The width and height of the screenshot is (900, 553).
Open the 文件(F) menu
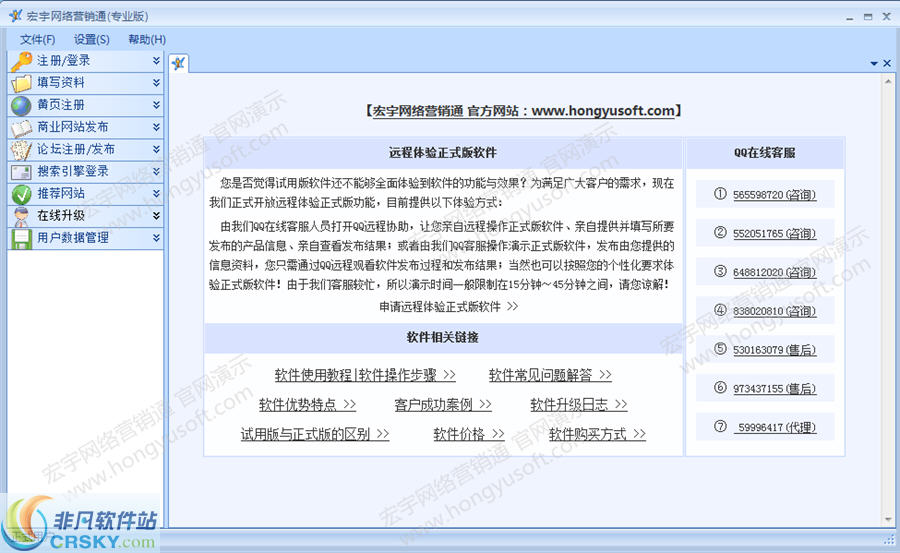(38, 39)
